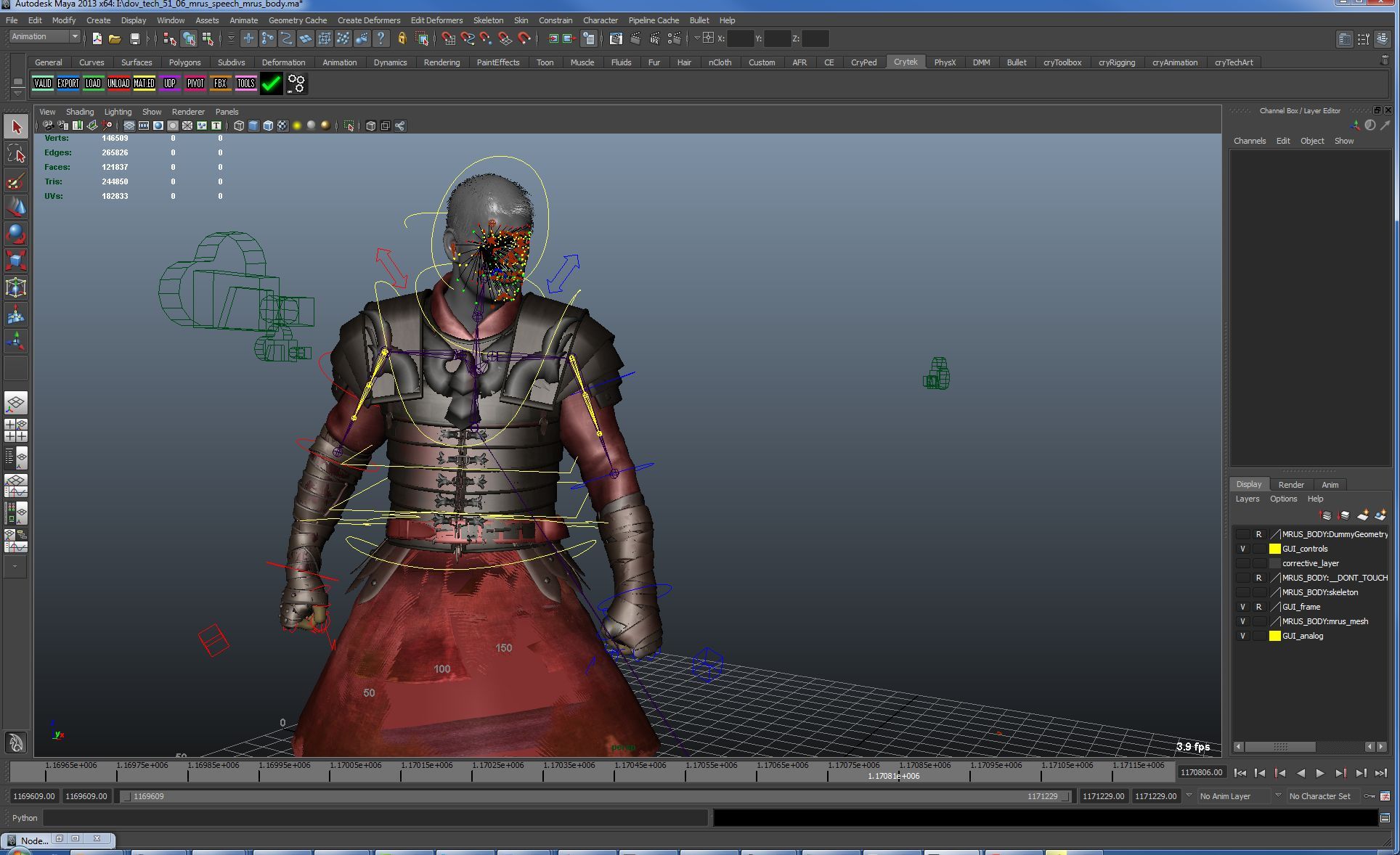Viewport: 1400px width, 855px height.
Task: Open the No Character Set dropdown
Action: (1322, 796)
